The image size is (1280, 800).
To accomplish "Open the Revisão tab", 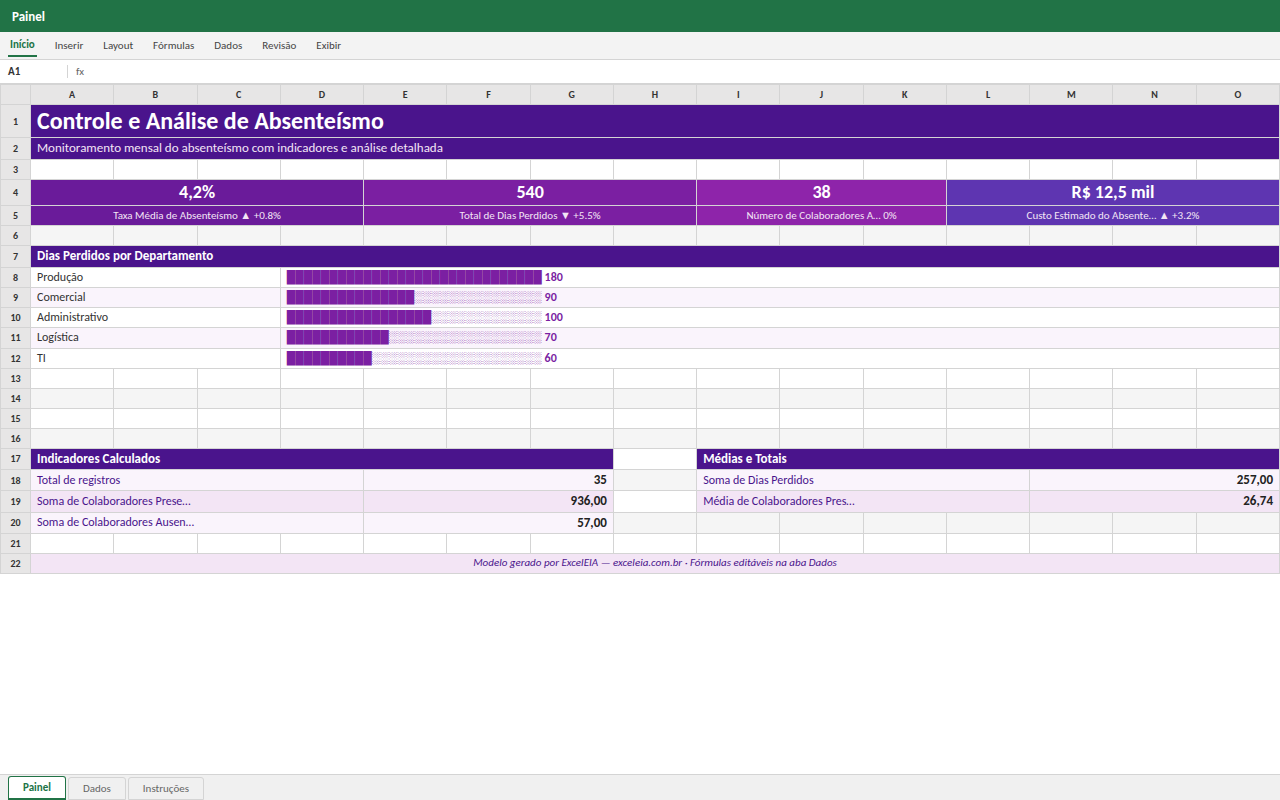I will coord(279,46).
